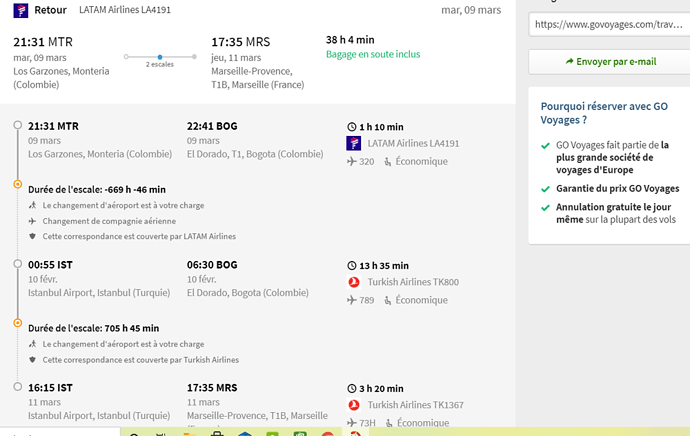Click the airplane icon beside aircraft 320

pos(352,161)
